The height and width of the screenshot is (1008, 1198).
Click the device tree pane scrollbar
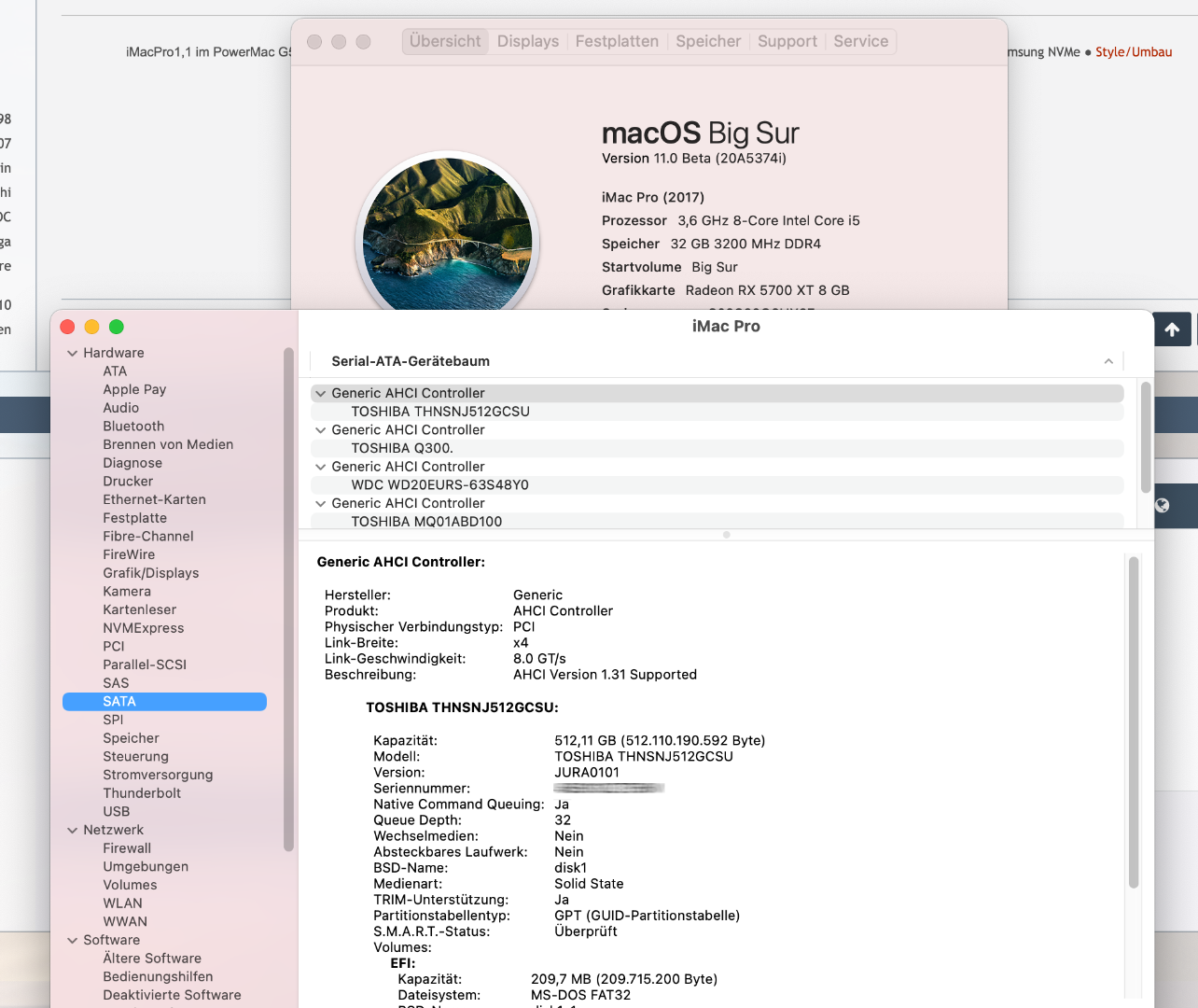pyautogui.click(x=1146, y=437)
